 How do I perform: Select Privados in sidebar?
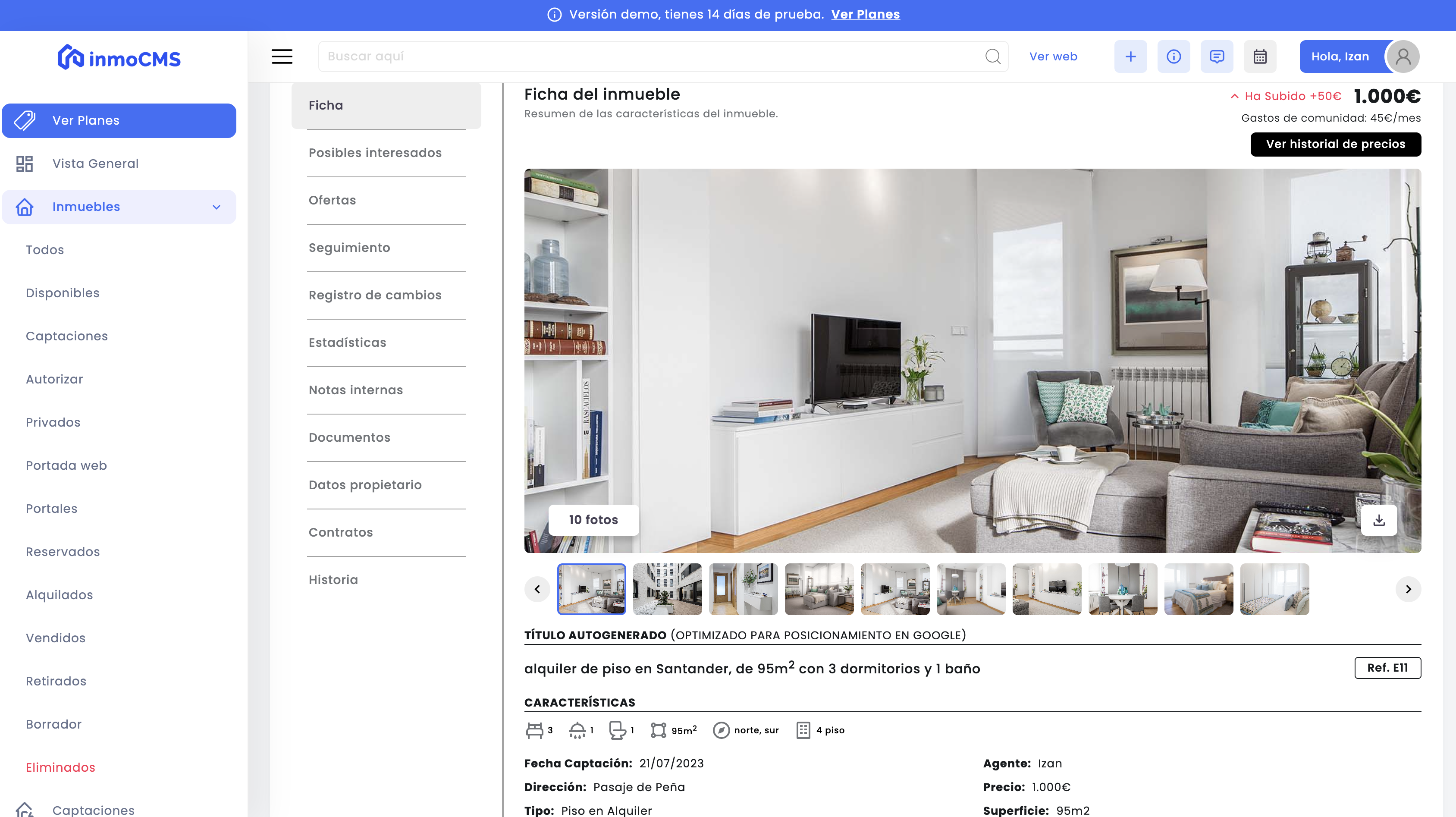(x=53, y=422)
